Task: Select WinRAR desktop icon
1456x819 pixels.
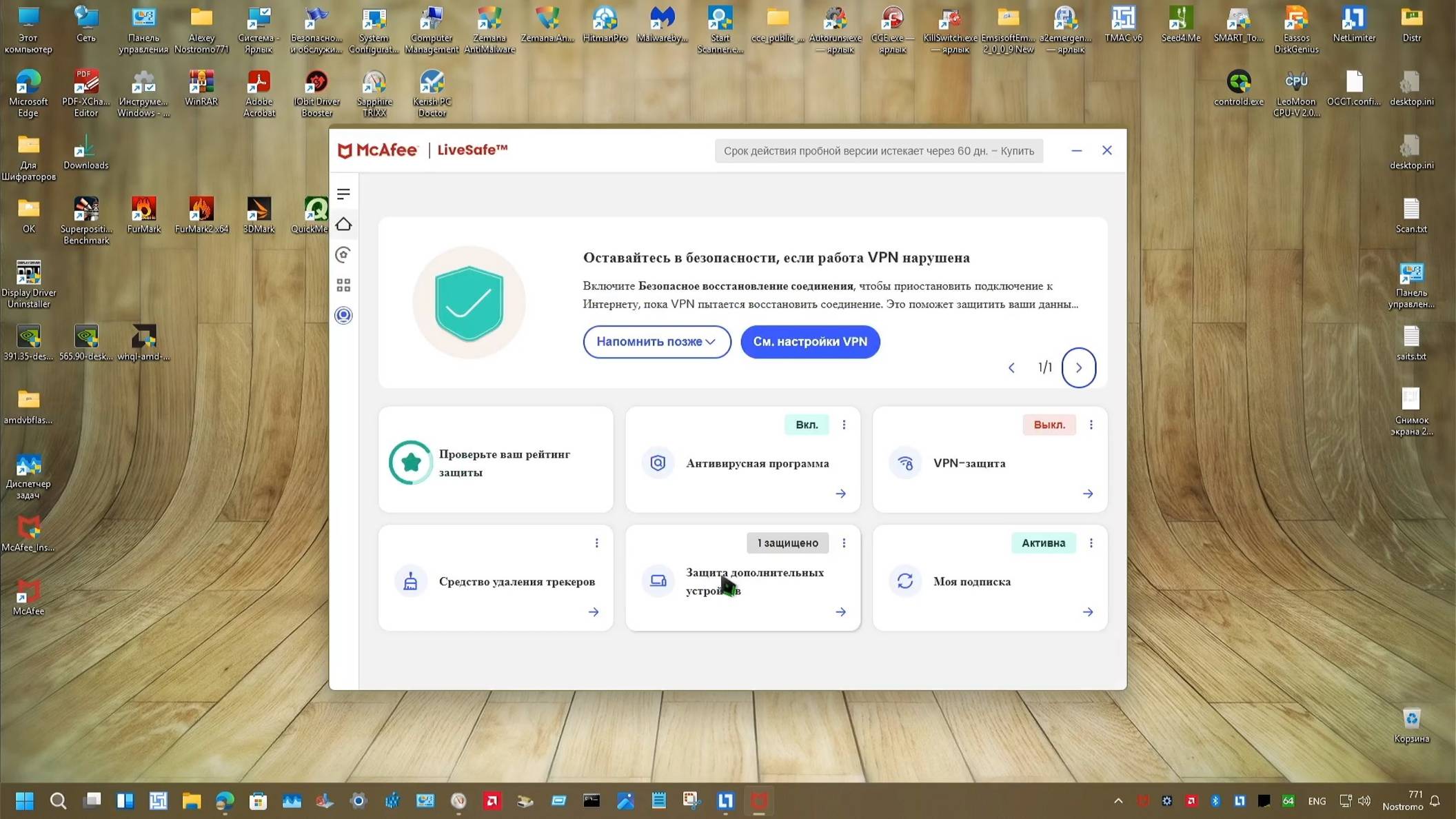Action: tap(201, 88)
